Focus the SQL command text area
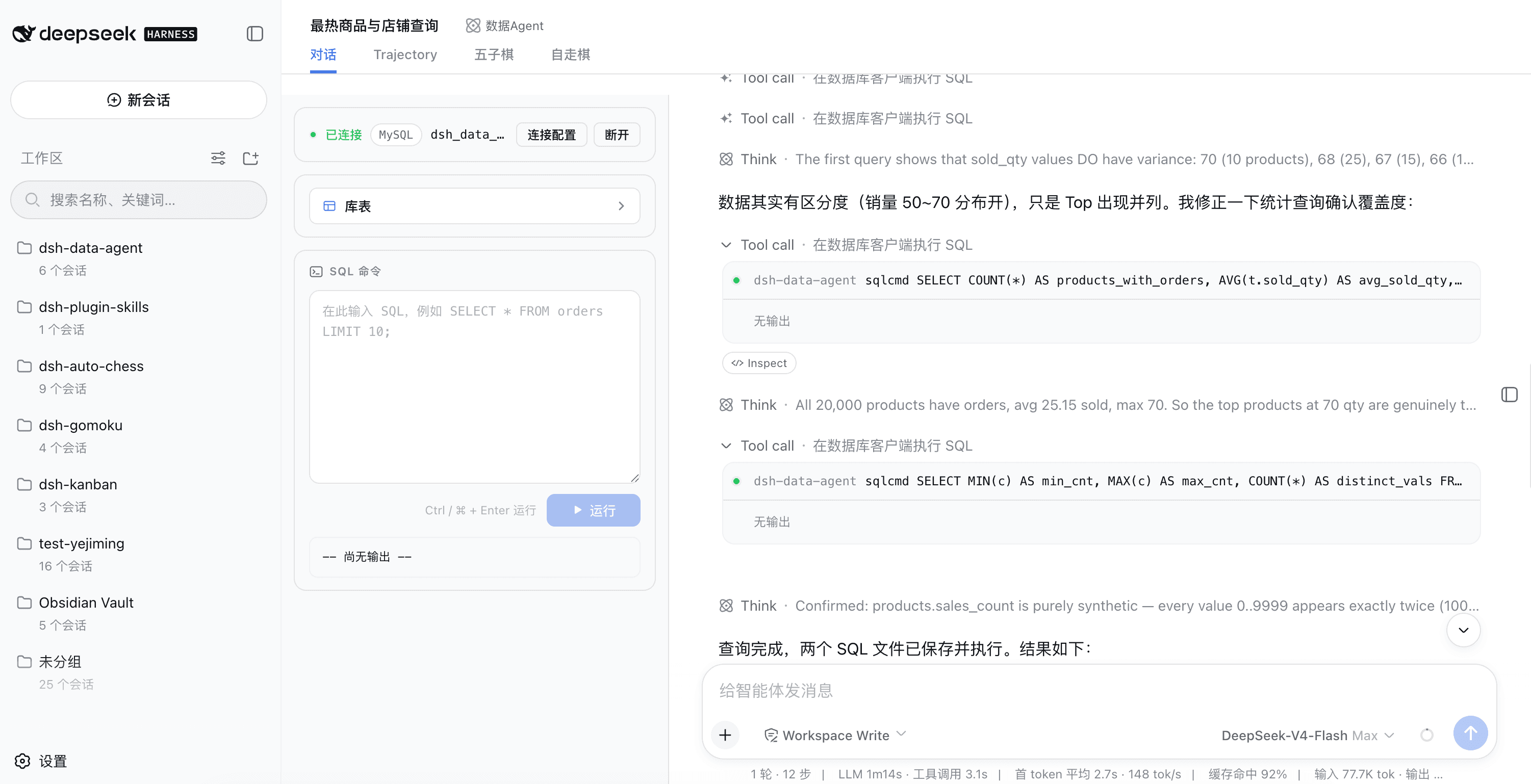The height and width of the screenshot is (784, 1531). (x=474, y=387)
